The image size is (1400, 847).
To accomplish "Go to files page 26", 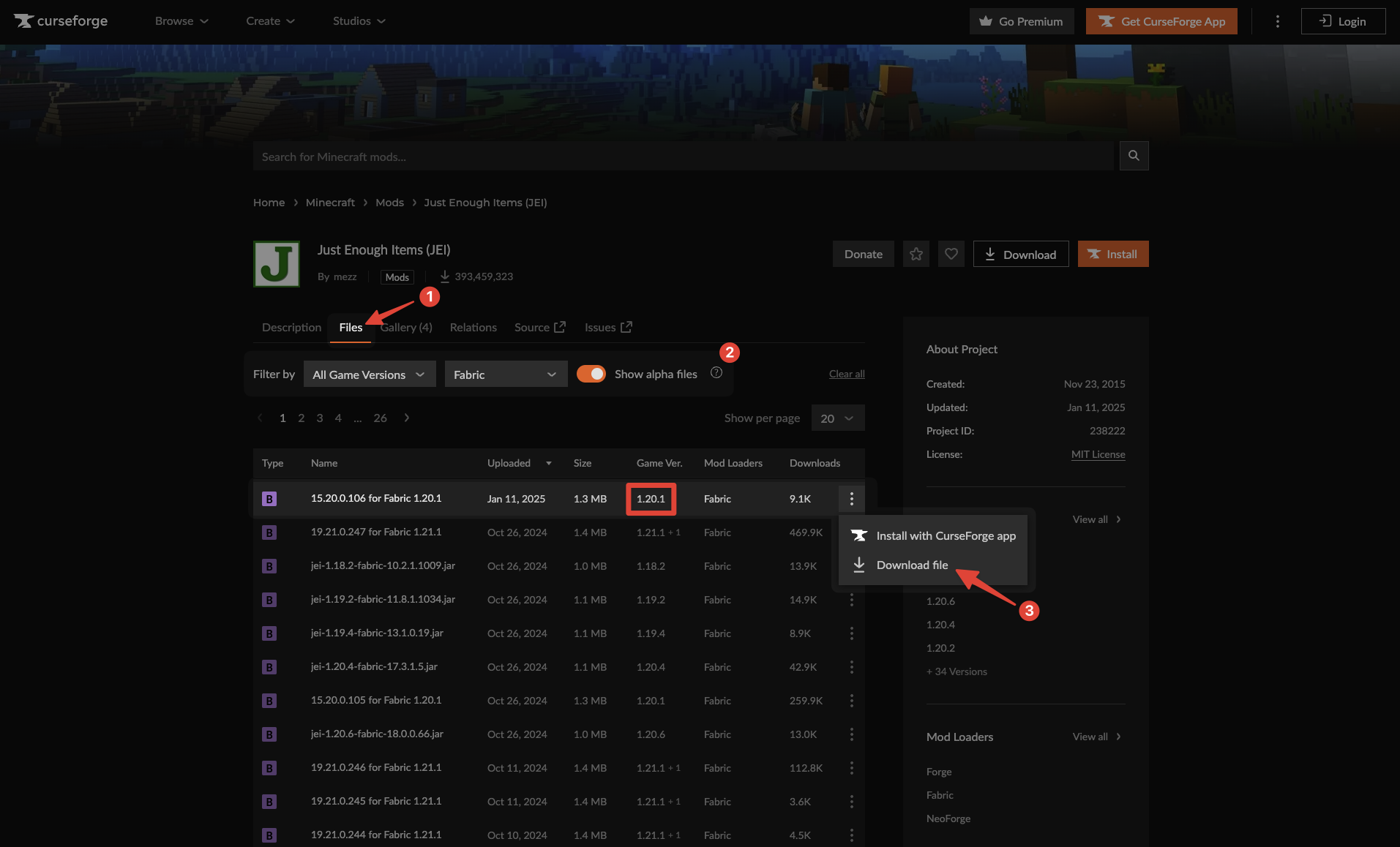I will click(380, 418).
